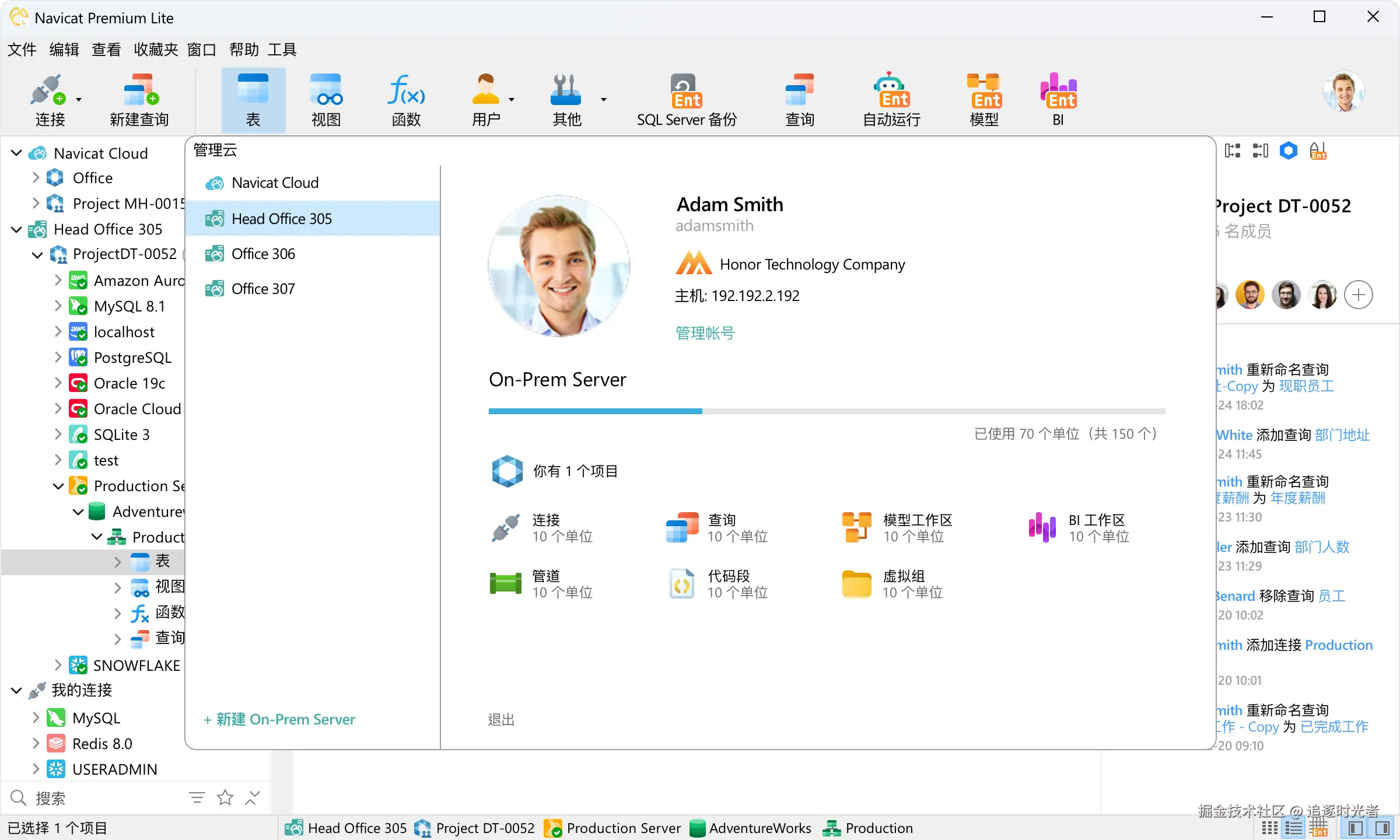Open the 收藏夹 menu
Image resolution: width=1400 pixels, height=840 pixels.
click(x=155, y=50)
